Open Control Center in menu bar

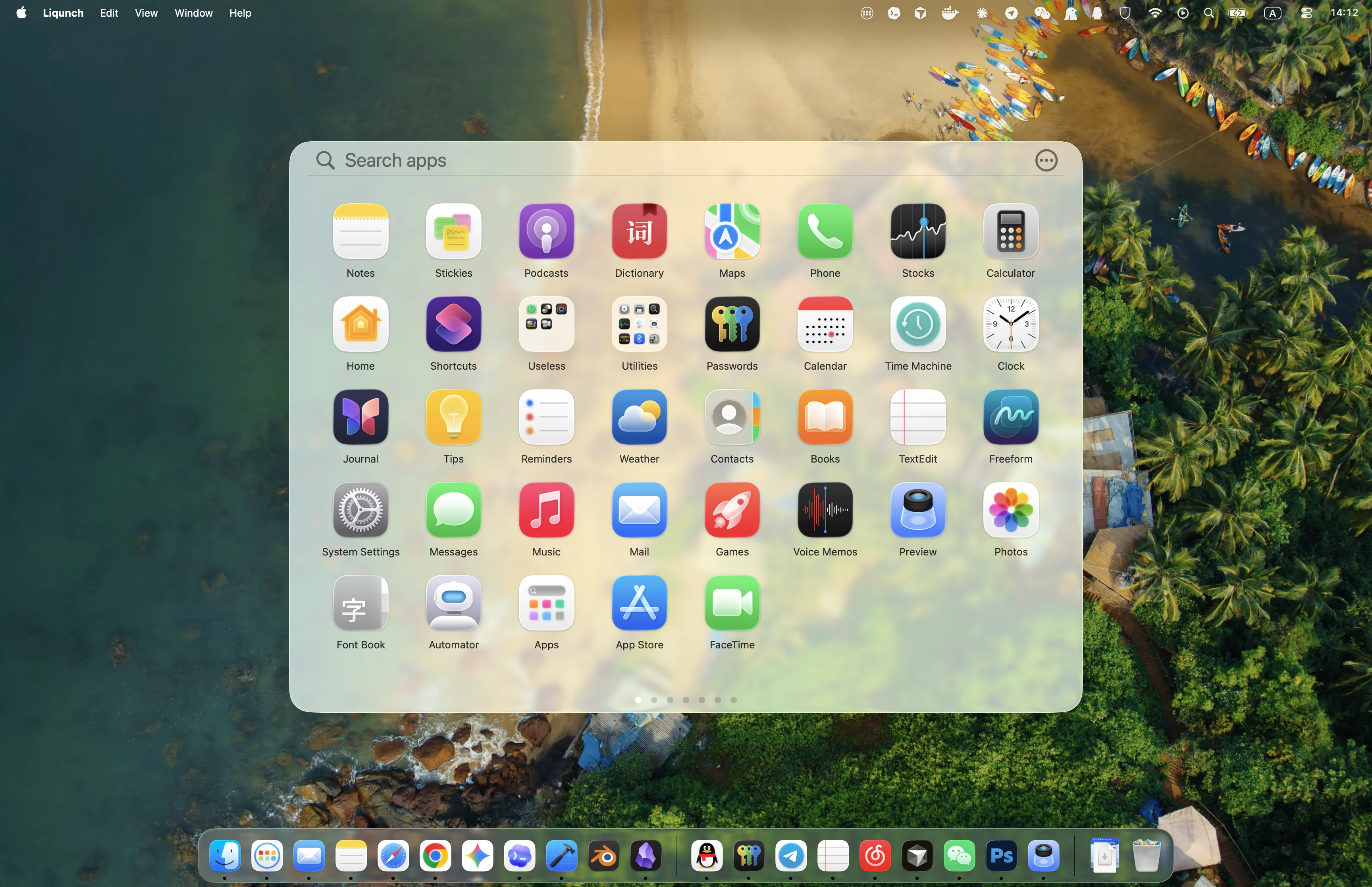tap(1306, 13)
